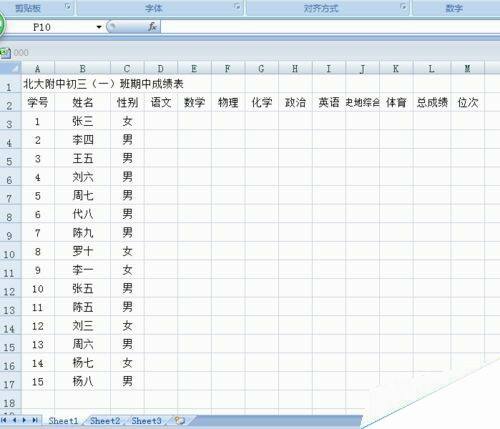
Task: Click the 姓名 header cell
Action: click(83, 102)
